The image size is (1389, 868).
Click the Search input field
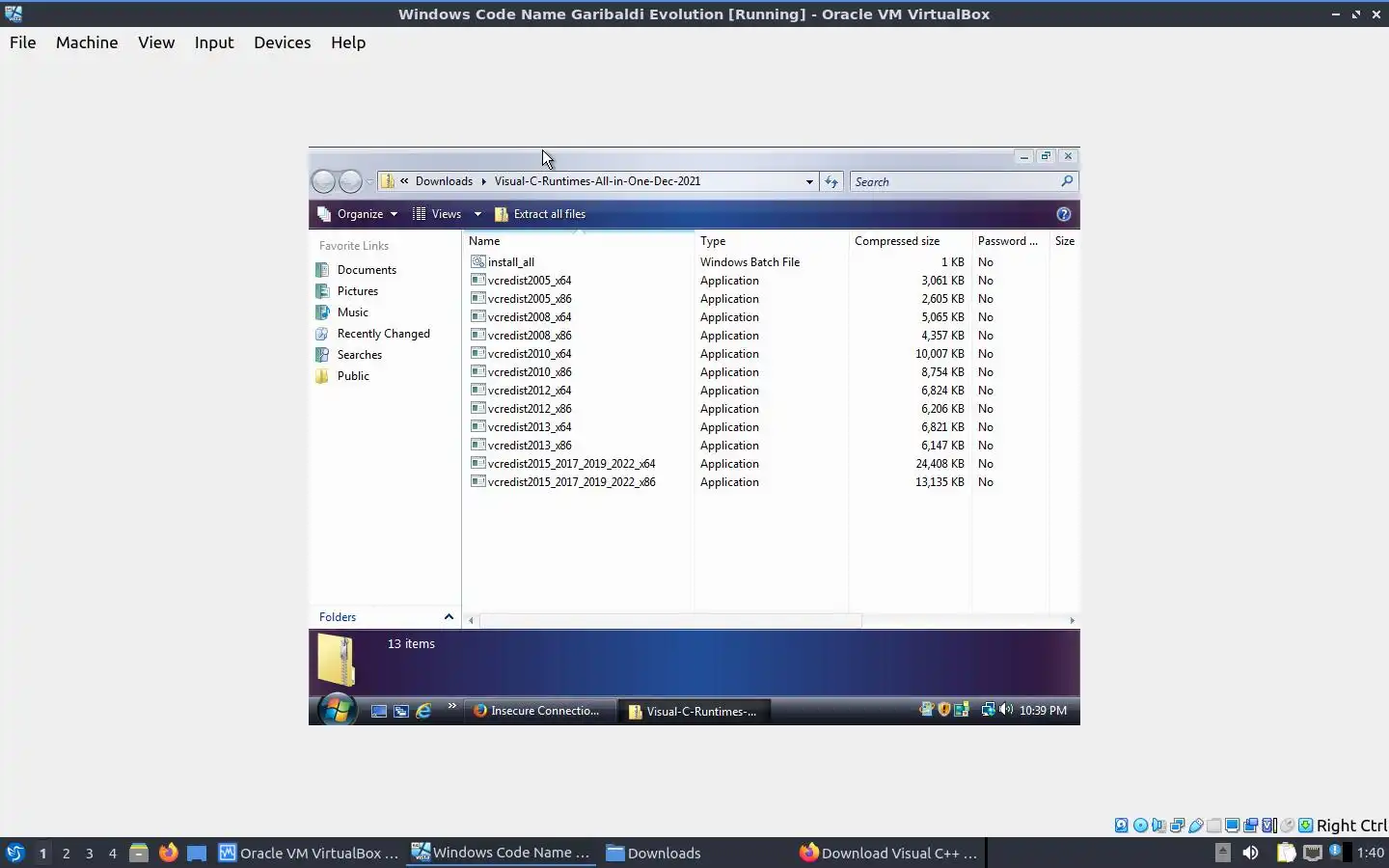(x=955, y=181)
